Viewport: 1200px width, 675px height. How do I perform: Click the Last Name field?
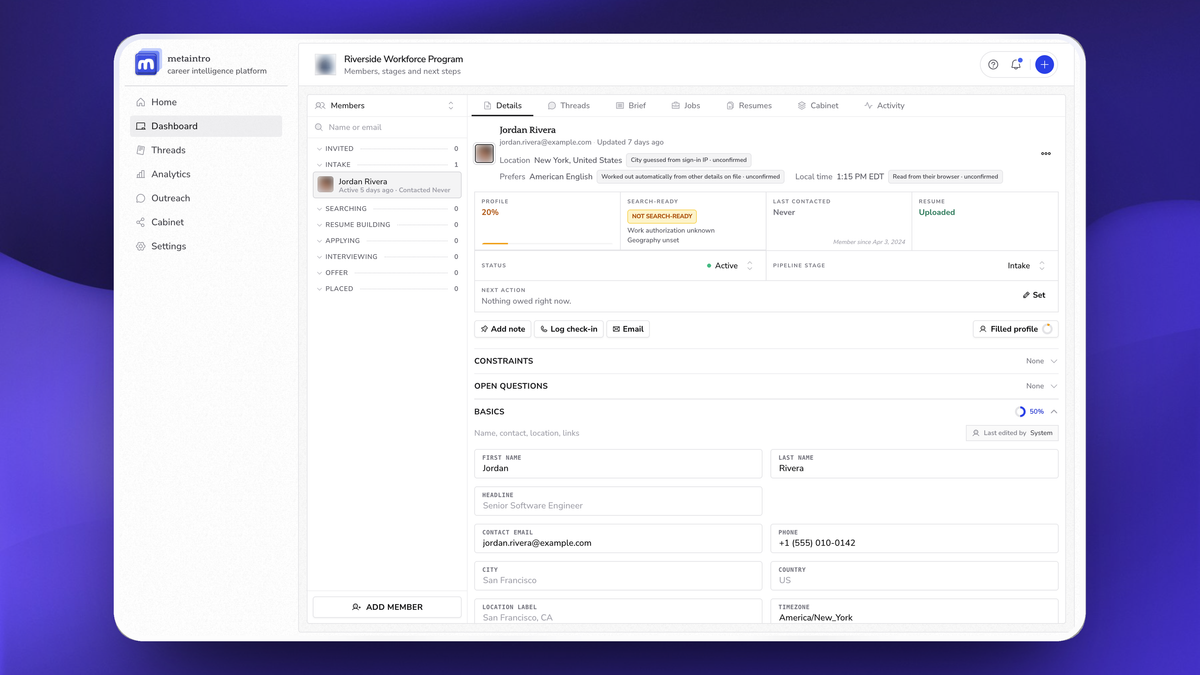pos(914,463)
